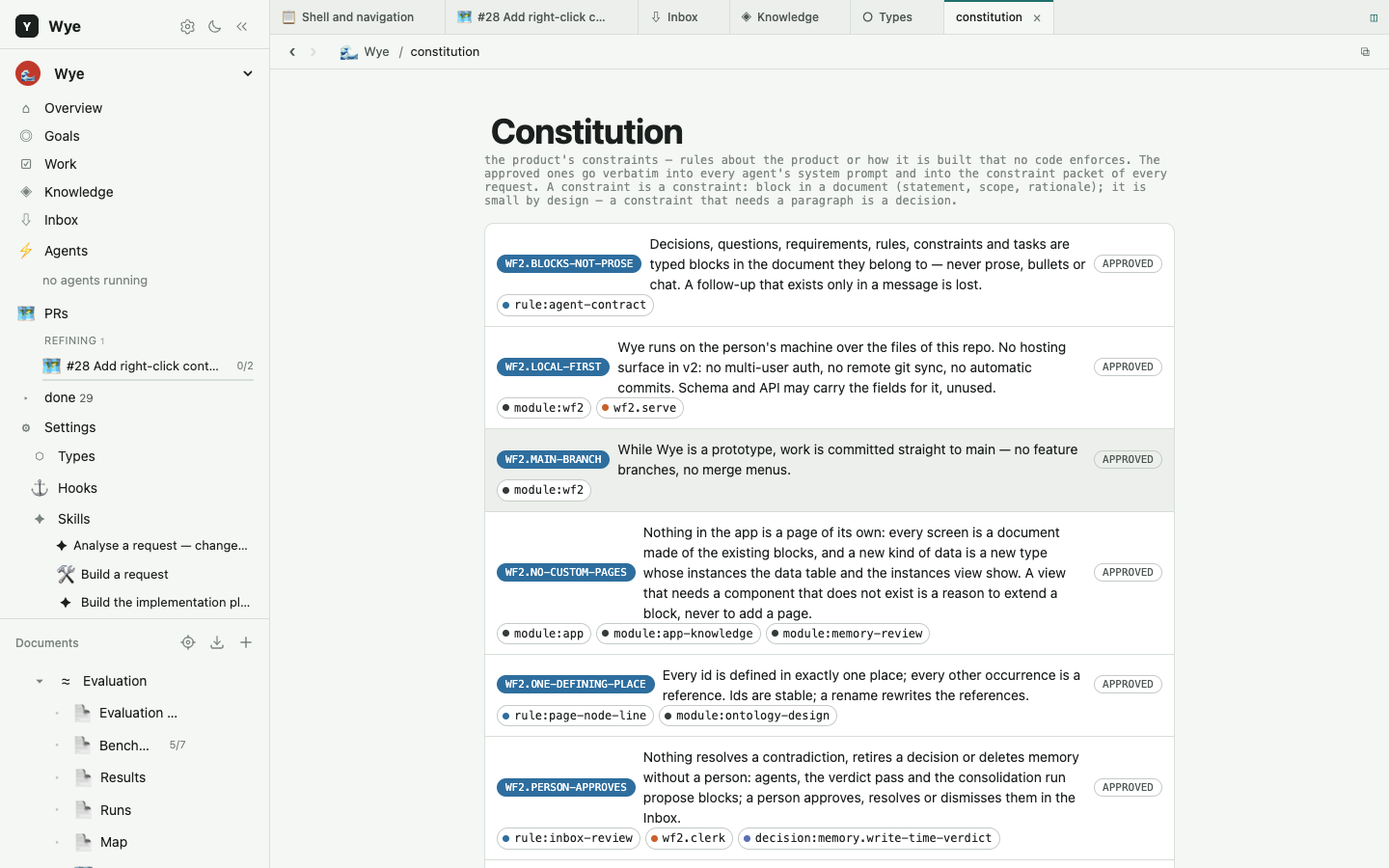Collapse the sidebar with the double chevron

click(x=242, y=27)
